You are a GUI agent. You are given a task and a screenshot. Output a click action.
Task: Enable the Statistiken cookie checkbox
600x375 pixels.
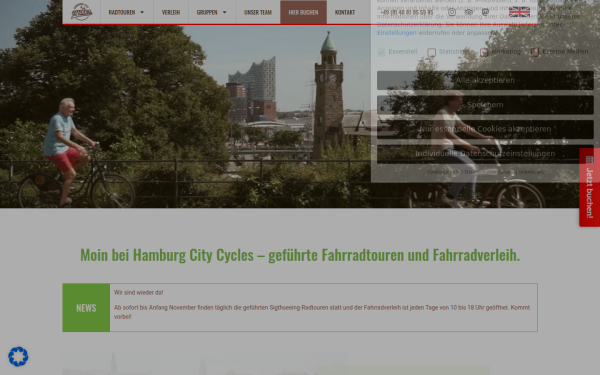[432, 52]
